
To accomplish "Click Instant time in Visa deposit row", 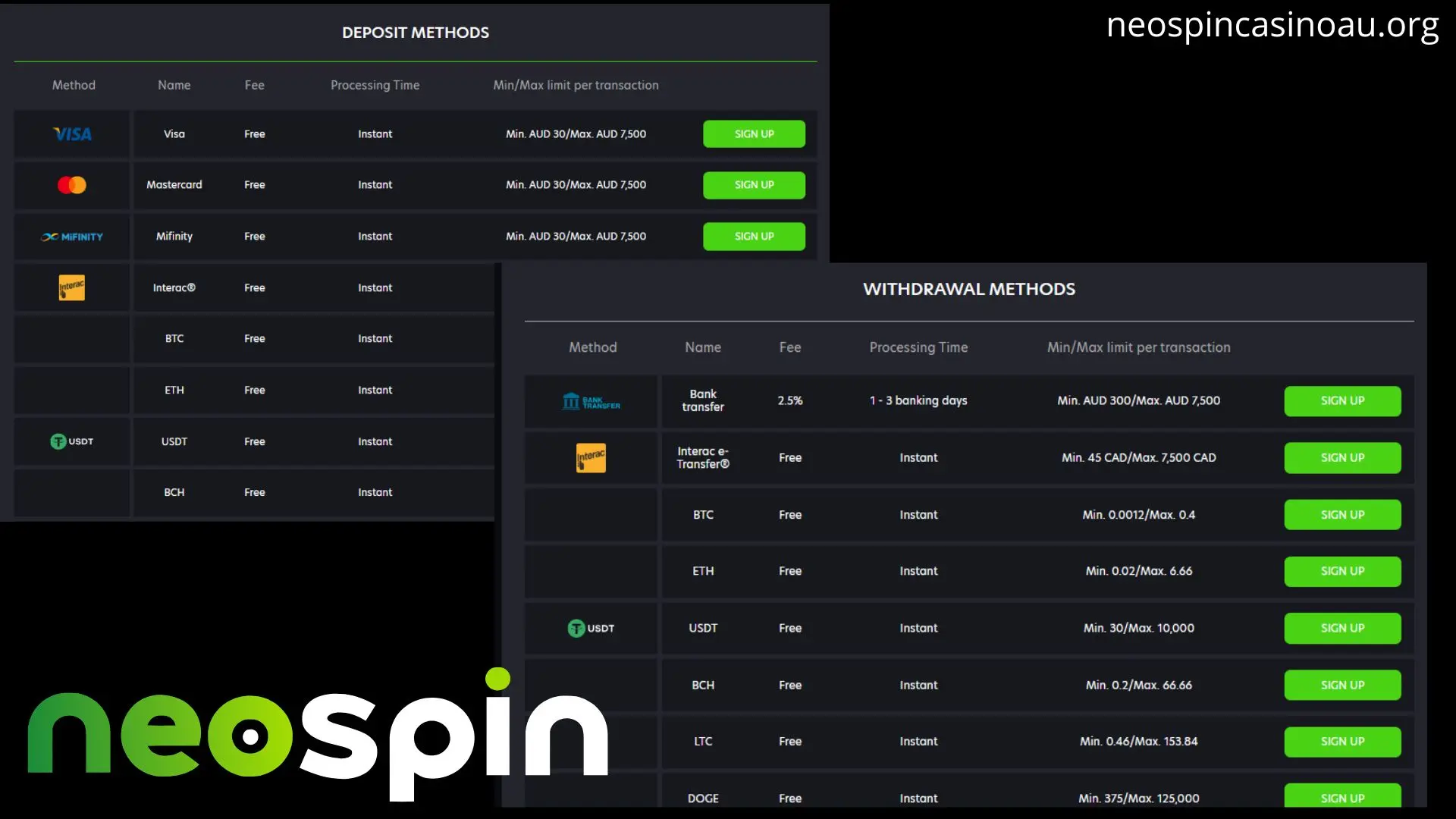I will (375, 134).
